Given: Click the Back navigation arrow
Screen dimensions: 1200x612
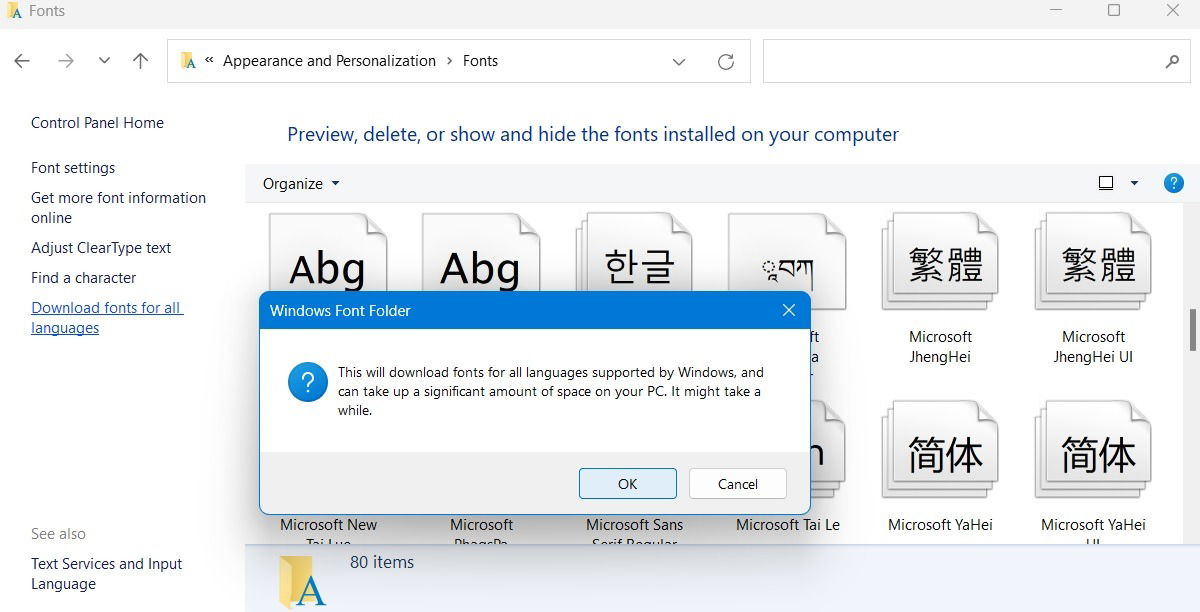Looking at the screenshot, I should coord(22,61).
